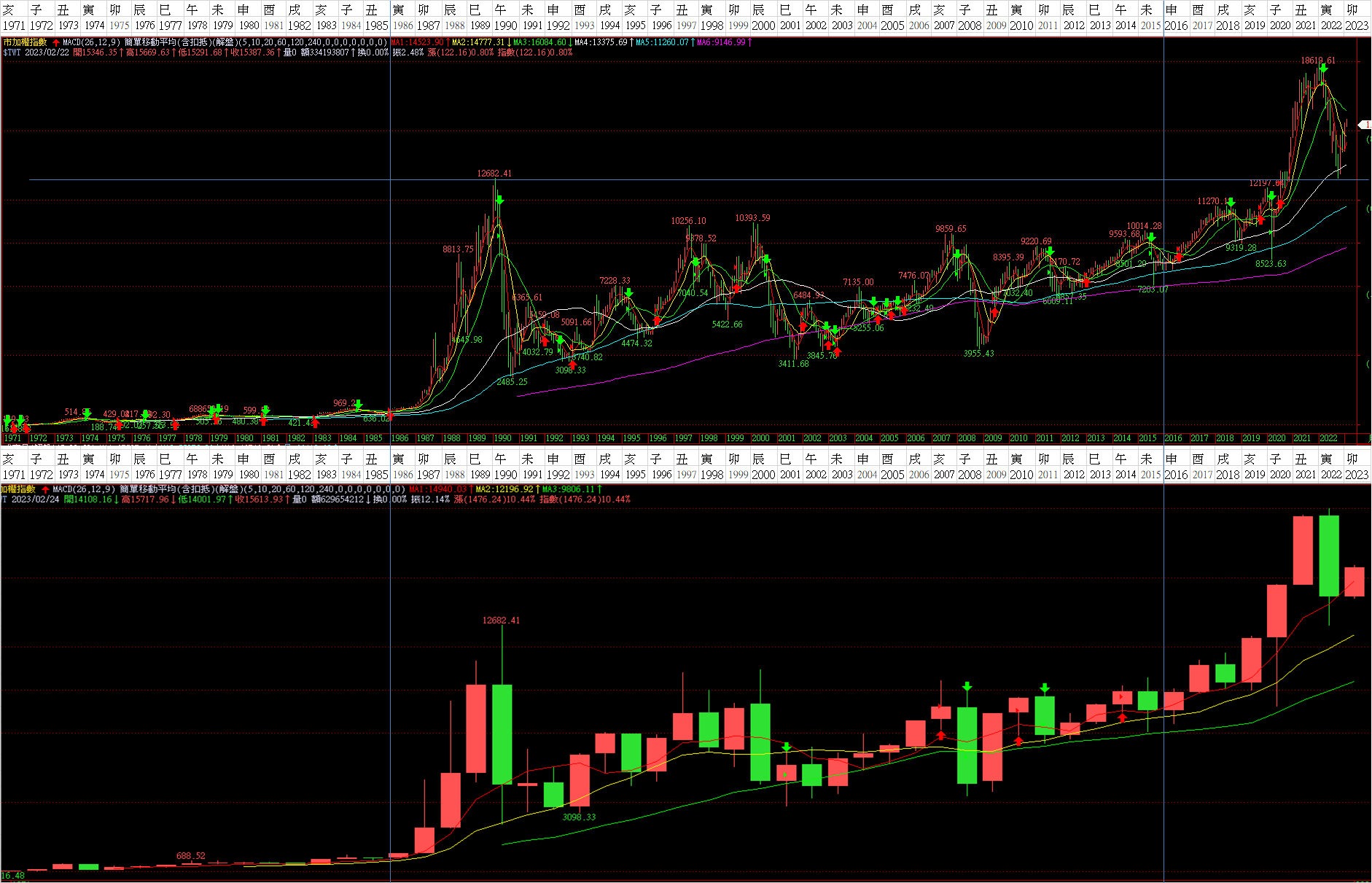Click the 688.52 price label in the lower chart

[191, 856]
